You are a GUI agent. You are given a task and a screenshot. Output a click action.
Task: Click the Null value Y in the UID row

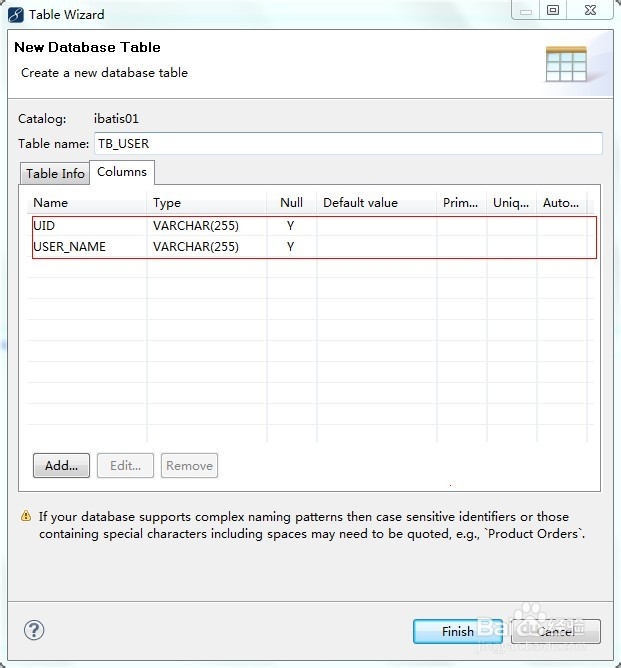(290, 226)
